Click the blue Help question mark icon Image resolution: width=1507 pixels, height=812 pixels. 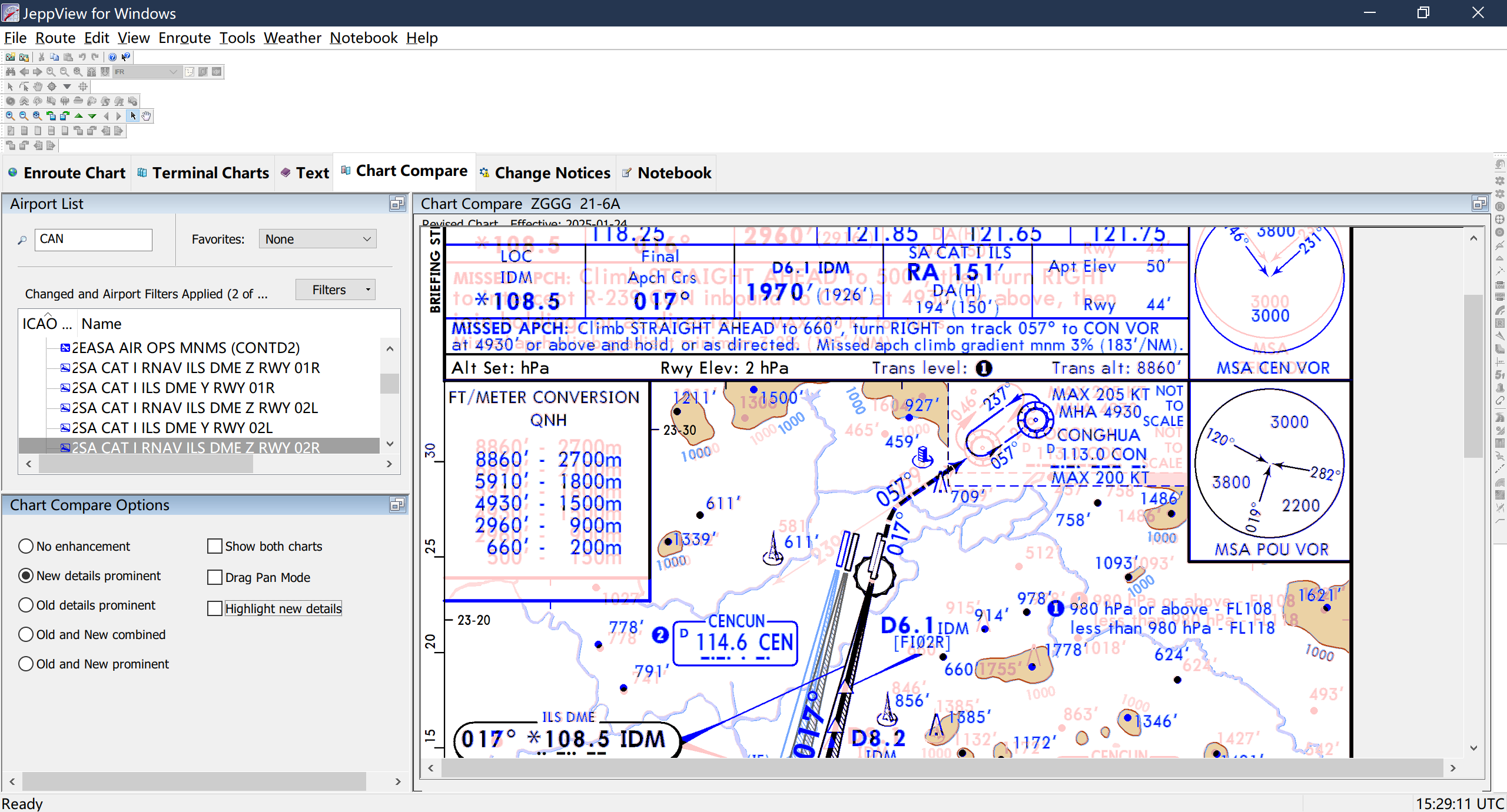112,57
